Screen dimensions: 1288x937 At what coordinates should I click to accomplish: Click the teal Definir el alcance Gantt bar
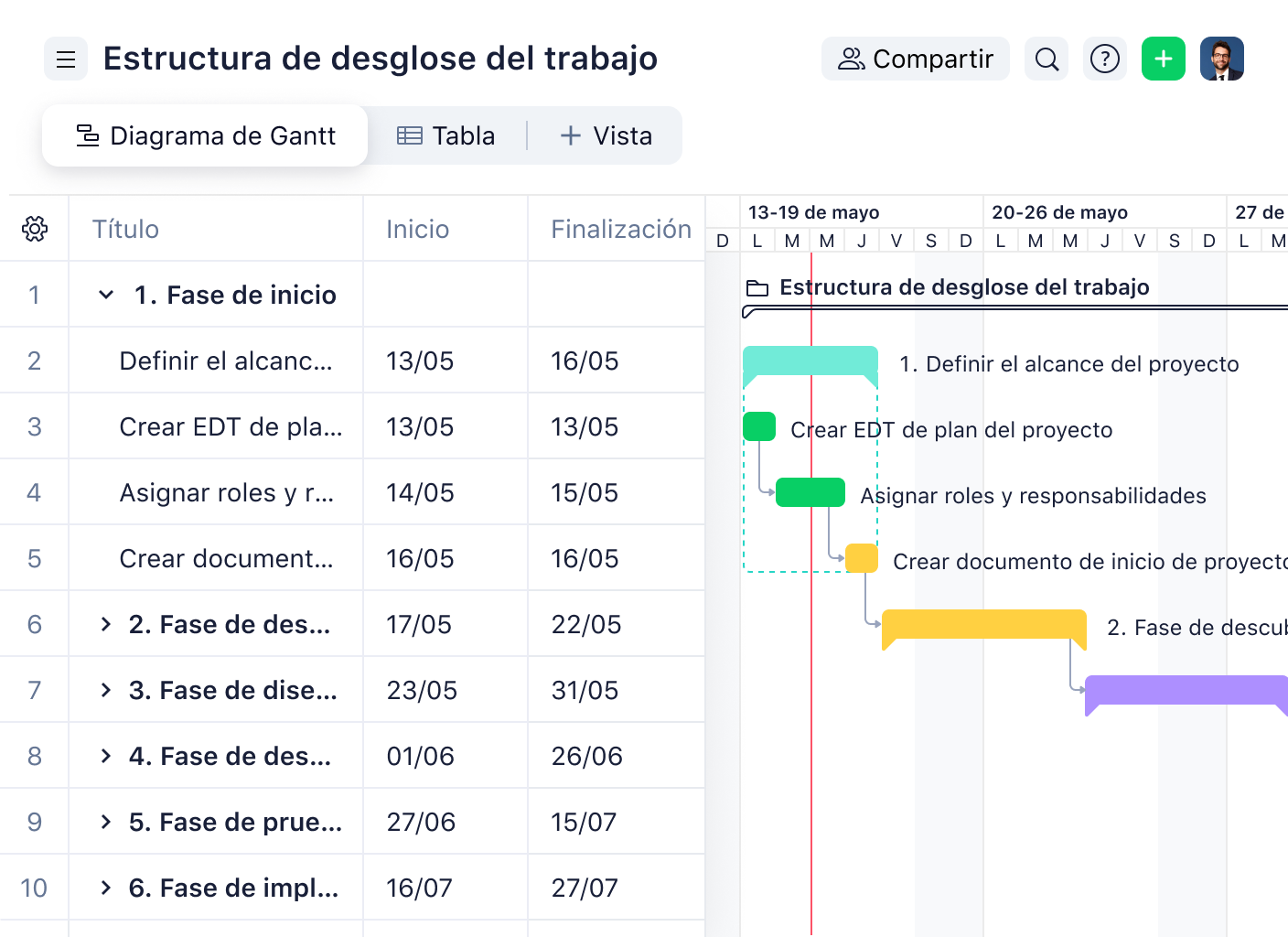810,362
